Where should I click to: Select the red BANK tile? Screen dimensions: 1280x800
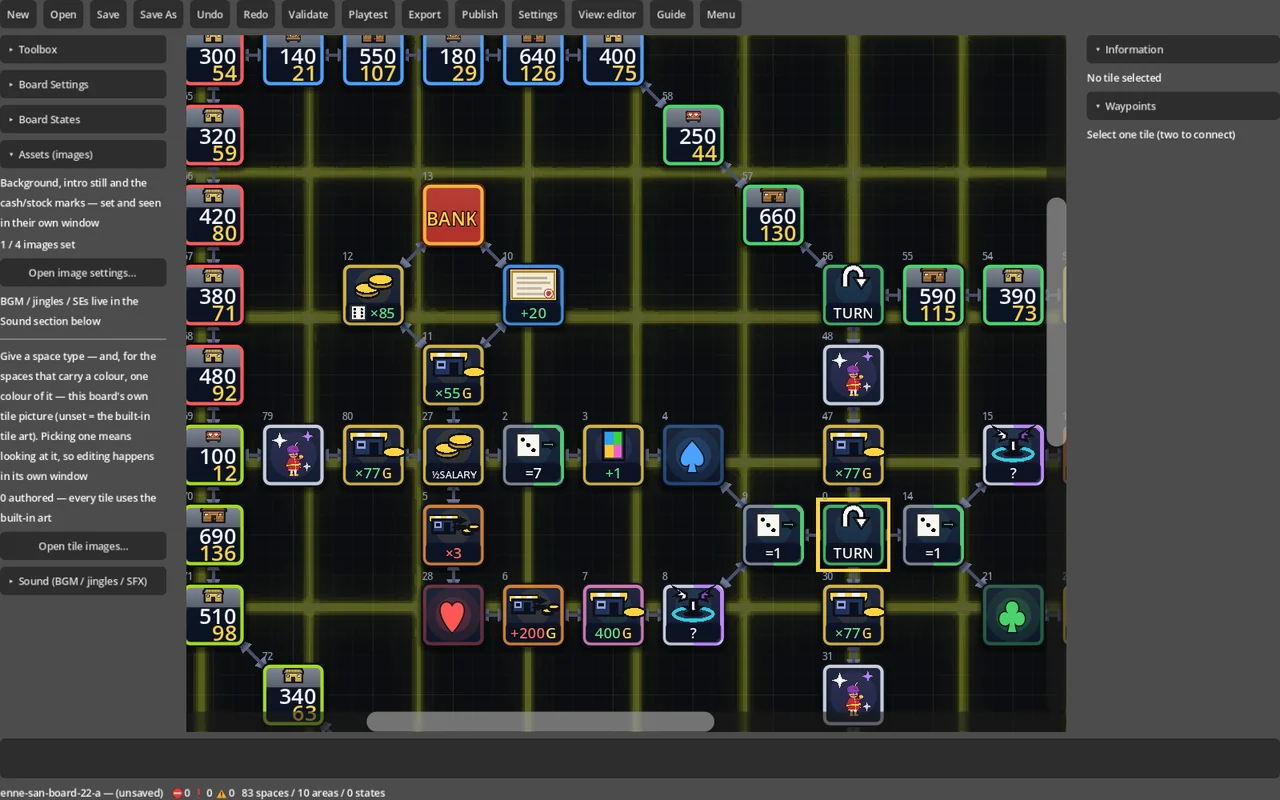[453, 215]
